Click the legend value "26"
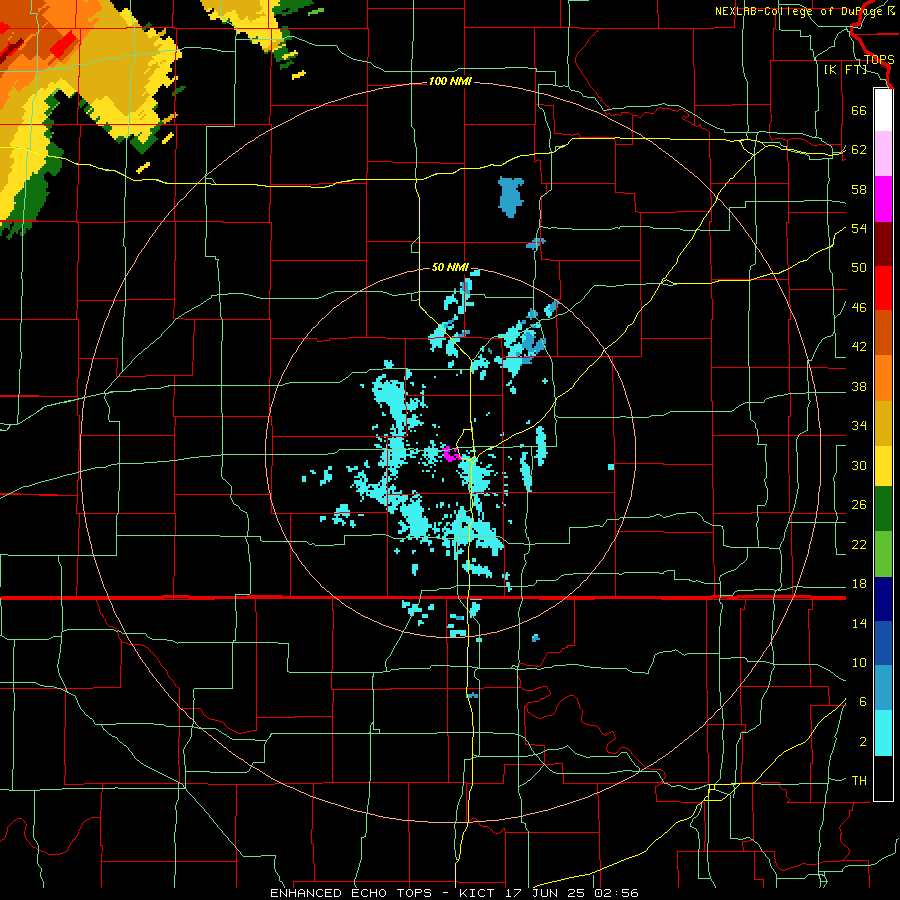 859,505
